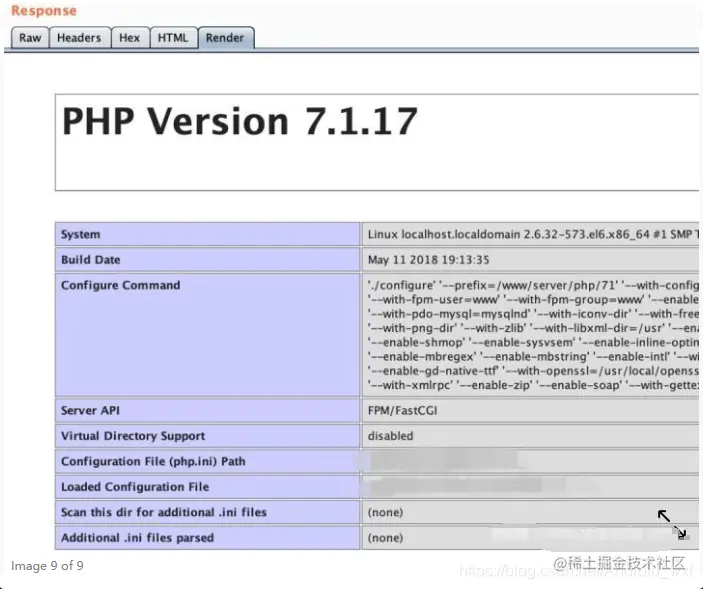Open the Headers tab
Viewport: 703px width, 589px height.
click(x=79, y=38)
